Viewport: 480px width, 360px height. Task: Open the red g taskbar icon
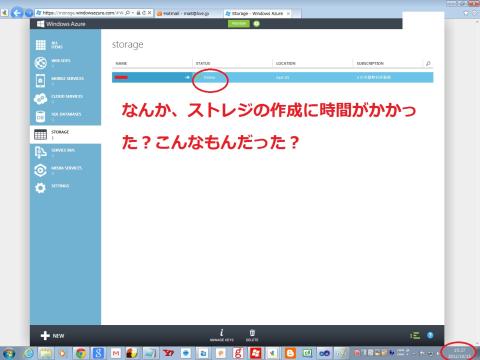(238, 353)
